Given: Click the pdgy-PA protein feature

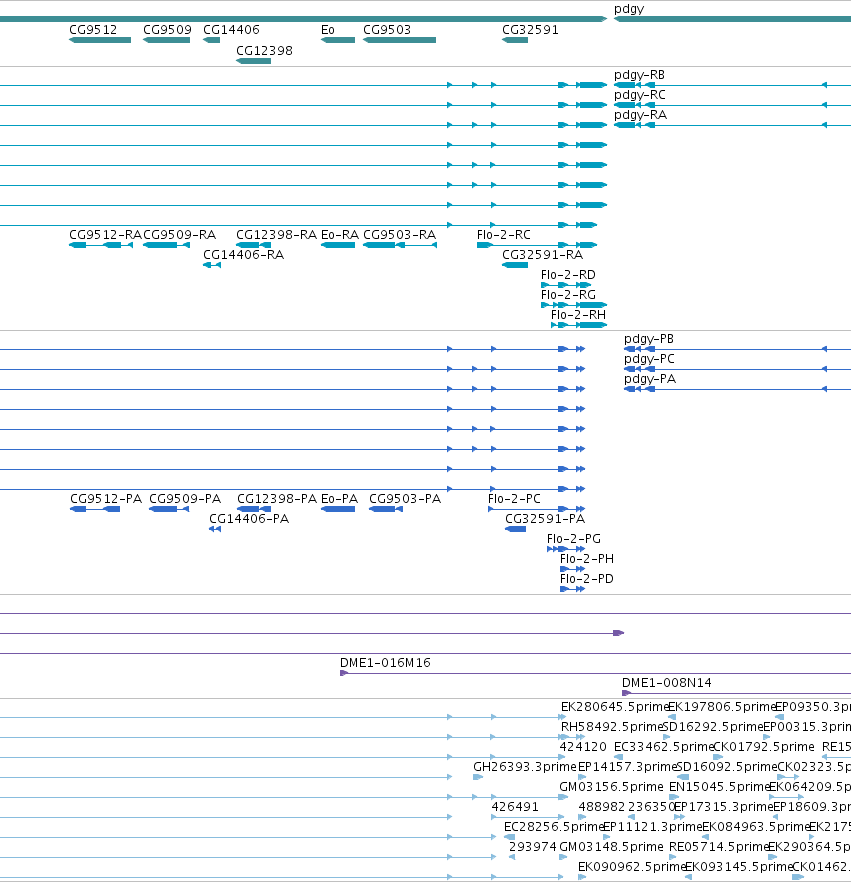Looking at the screenshot, I should 737,389.
